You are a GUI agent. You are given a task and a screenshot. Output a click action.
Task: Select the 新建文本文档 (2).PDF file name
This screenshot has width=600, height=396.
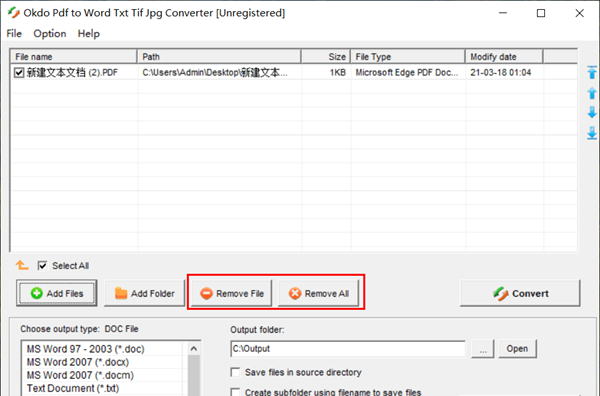72,72
